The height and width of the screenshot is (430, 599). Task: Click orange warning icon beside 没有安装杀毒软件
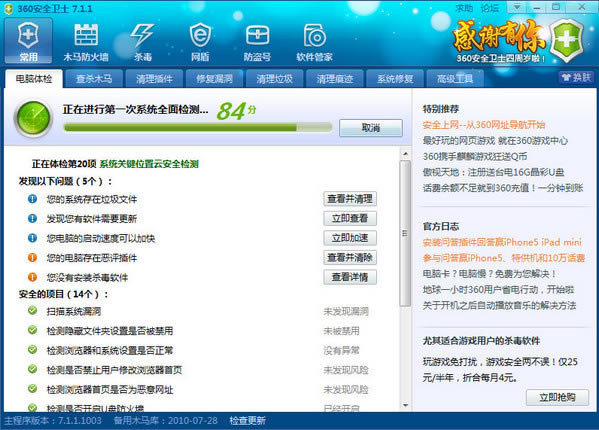click(x=32, y=277)
